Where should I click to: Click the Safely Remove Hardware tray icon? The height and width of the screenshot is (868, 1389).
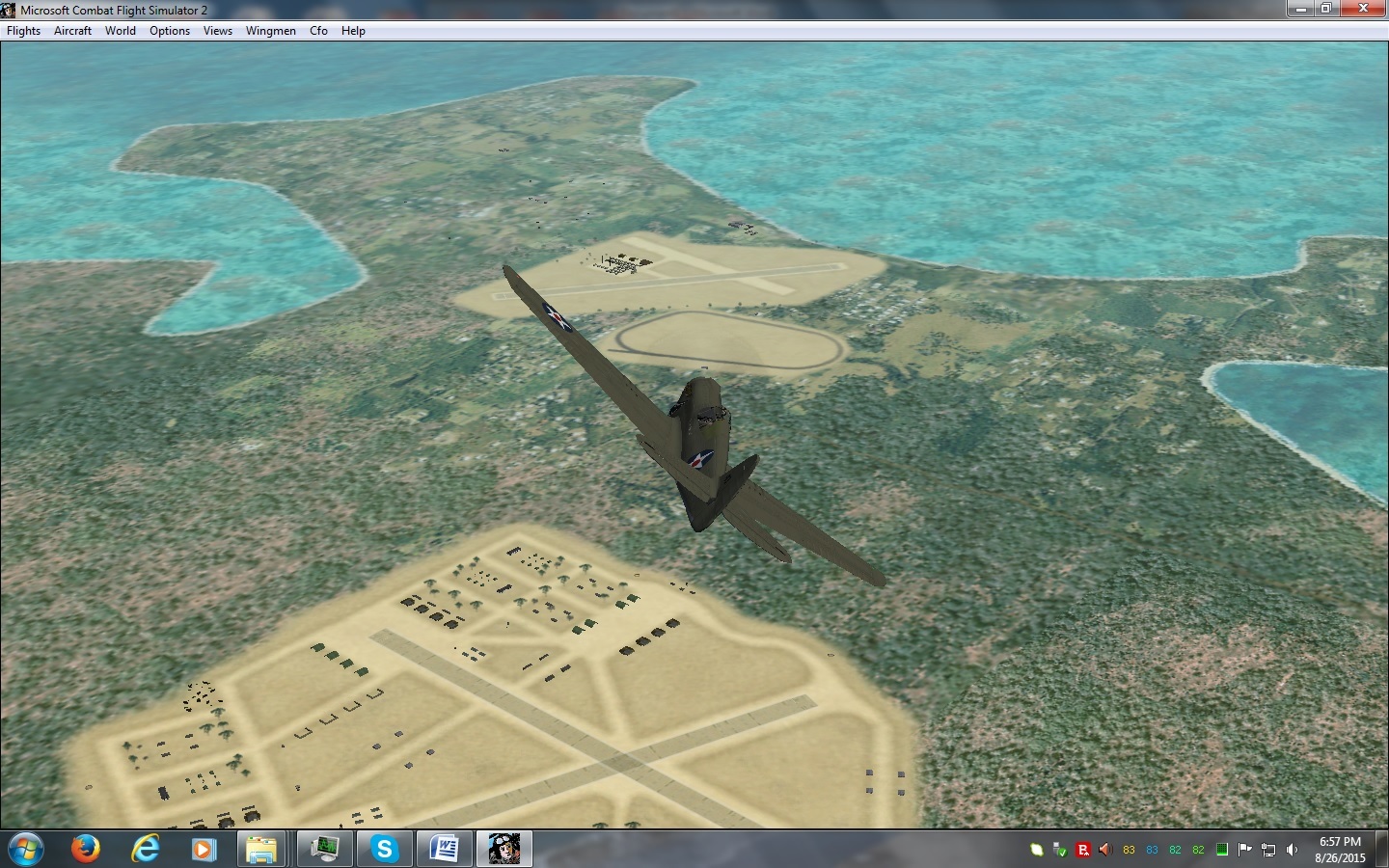(1060, 850)
